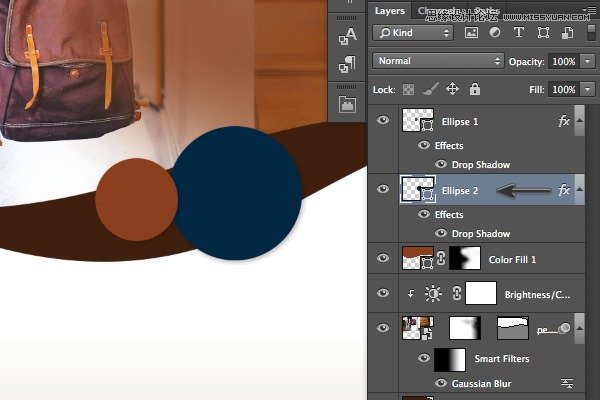Filter layers by pixel layer icon

pyautogui.click(x=472, y=33)
